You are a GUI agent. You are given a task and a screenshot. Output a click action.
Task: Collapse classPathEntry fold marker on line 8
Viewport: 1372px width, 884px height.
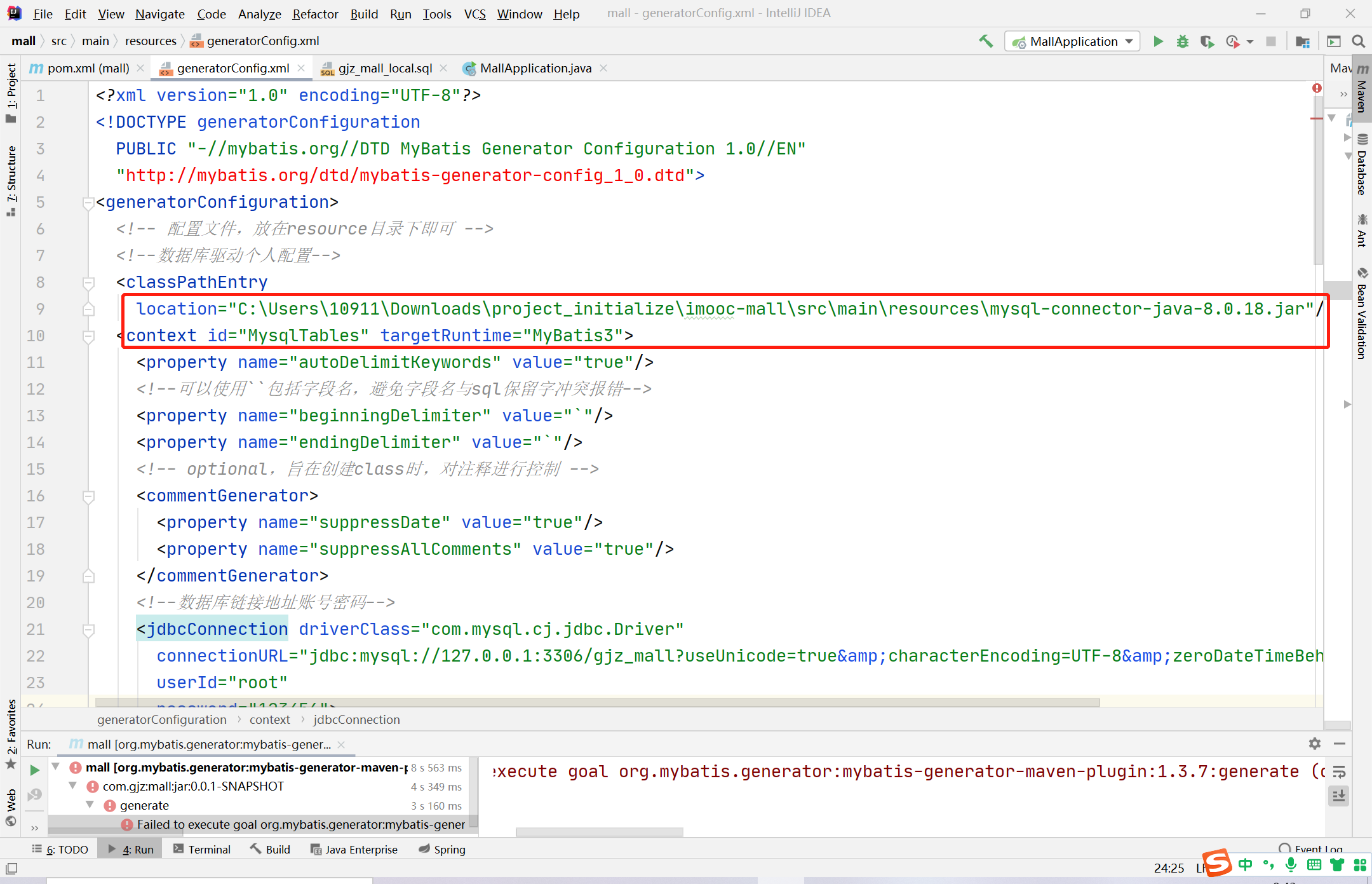(88, 283)
